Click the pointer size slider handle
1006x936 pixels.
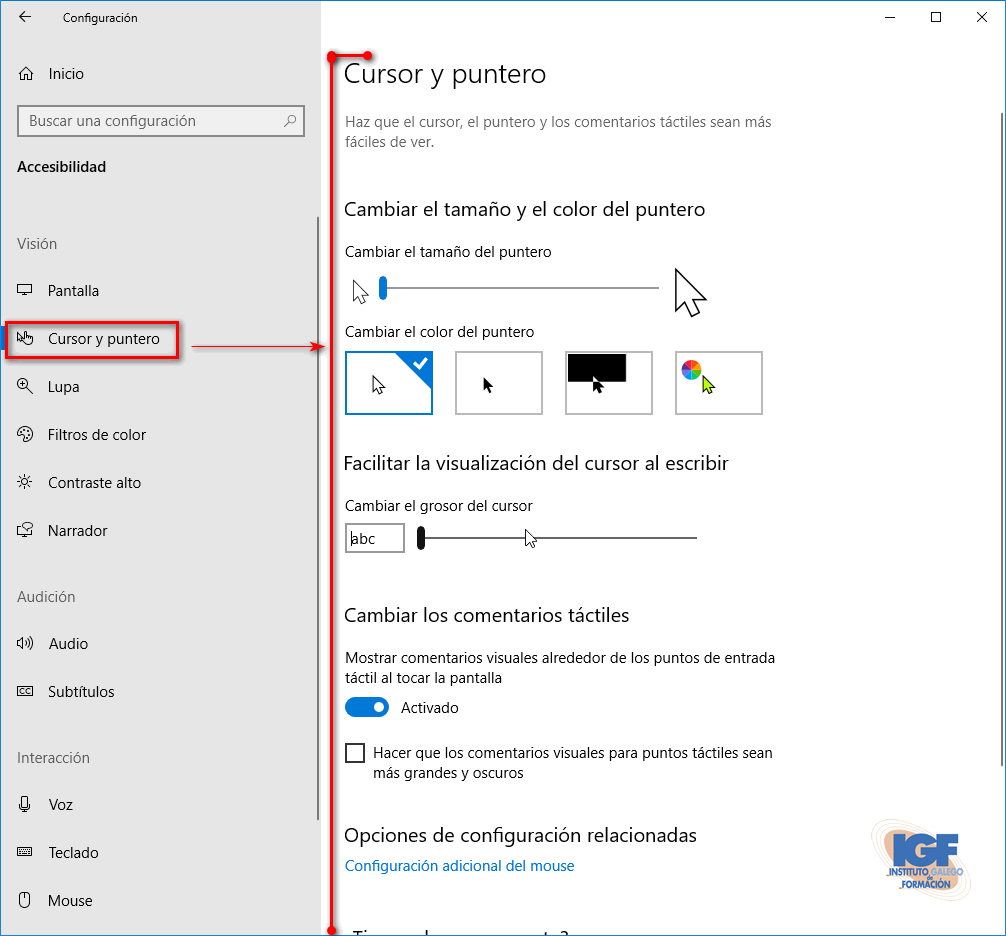[x=383, y=288]
